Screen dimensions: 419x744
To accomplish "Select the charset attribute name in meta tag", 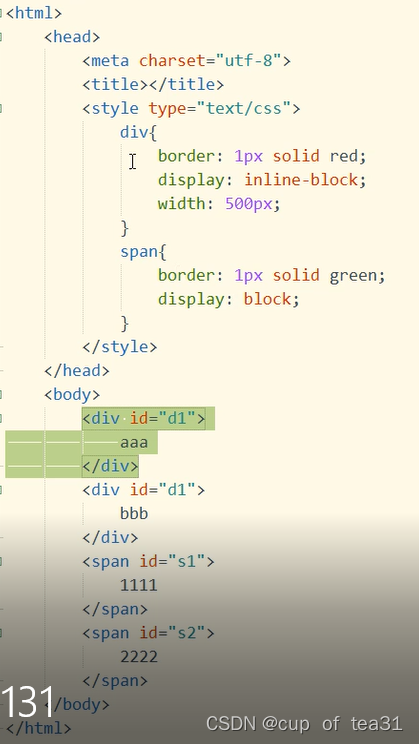I will tap(172, 61).
